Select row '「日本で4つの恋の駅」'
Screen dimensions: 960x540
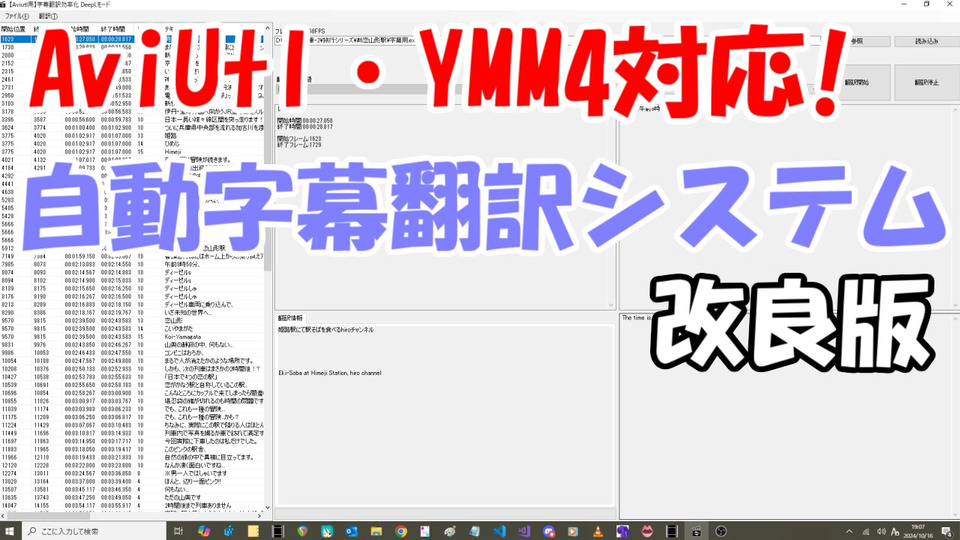pyautogui.click(x=133, y=377)
